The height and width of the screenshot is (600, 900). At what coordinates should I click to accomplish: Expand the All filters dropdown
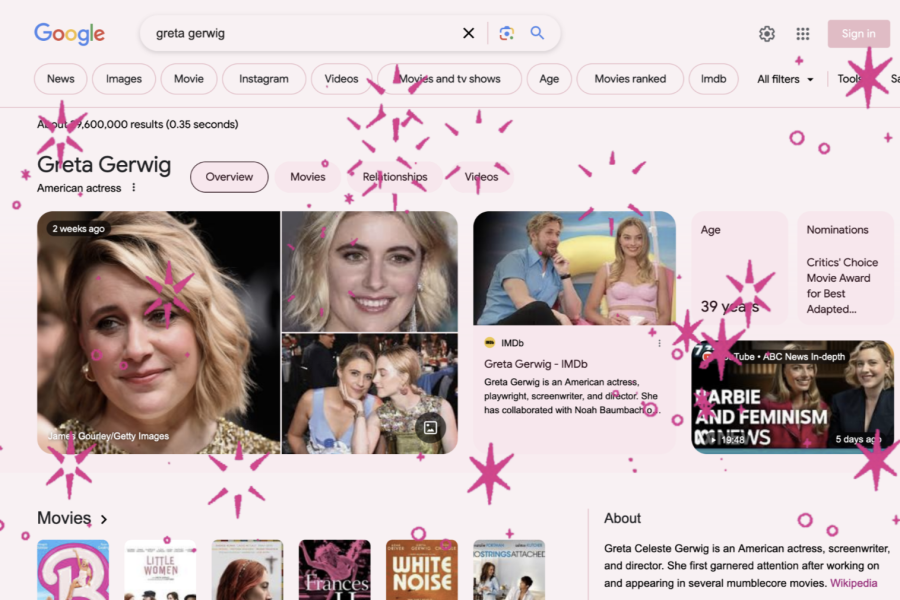(785, 79)
